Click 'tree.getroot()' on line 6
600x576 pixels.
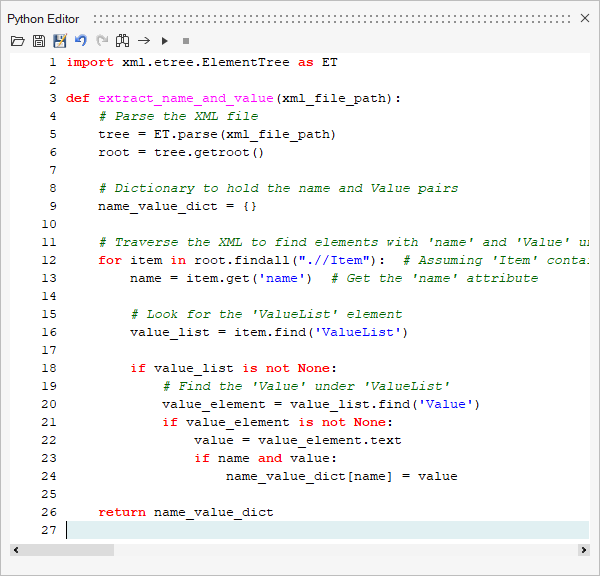(x=209, y=152)
